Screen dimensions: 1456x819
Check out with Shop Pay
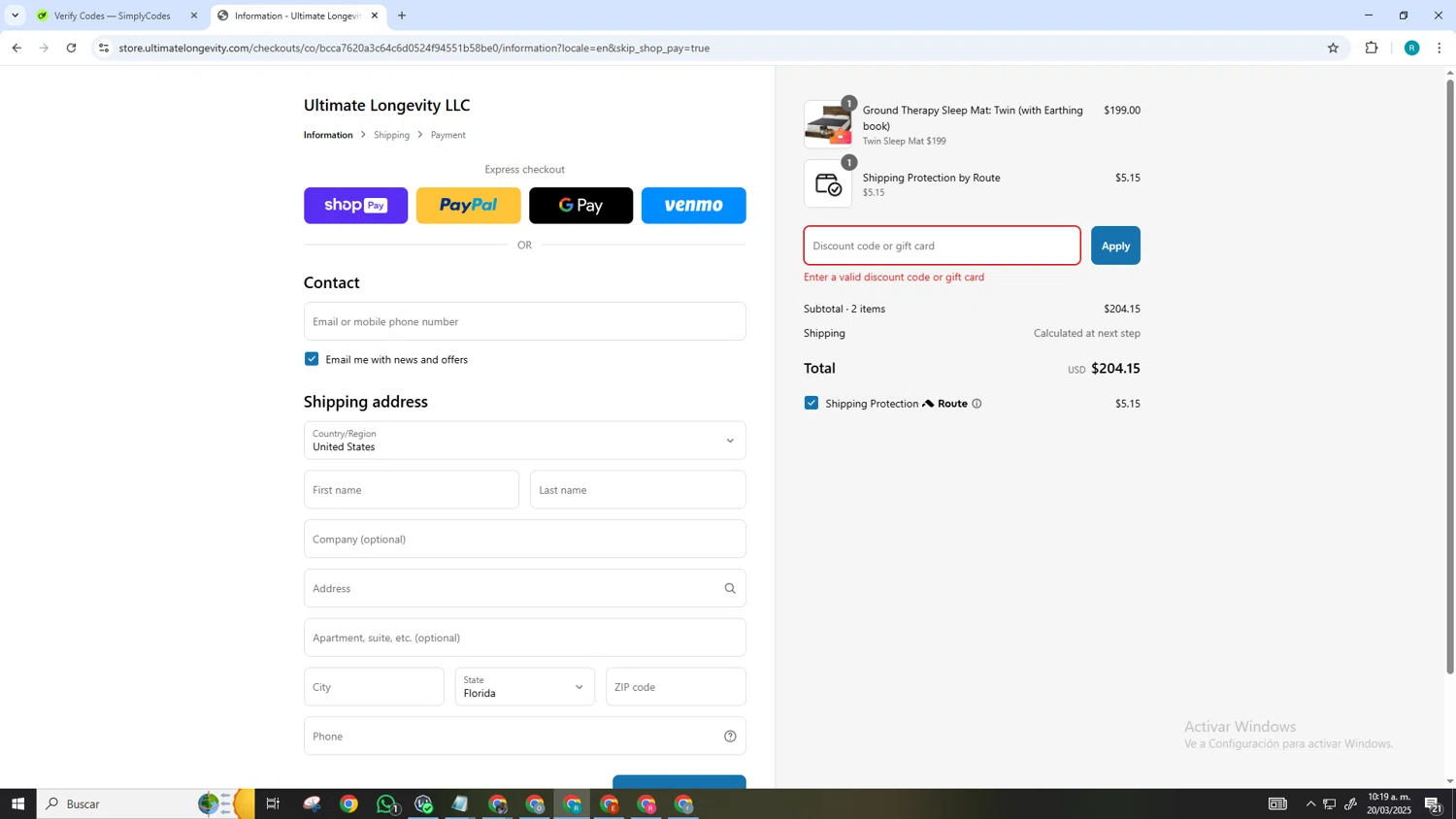(356, 206)
